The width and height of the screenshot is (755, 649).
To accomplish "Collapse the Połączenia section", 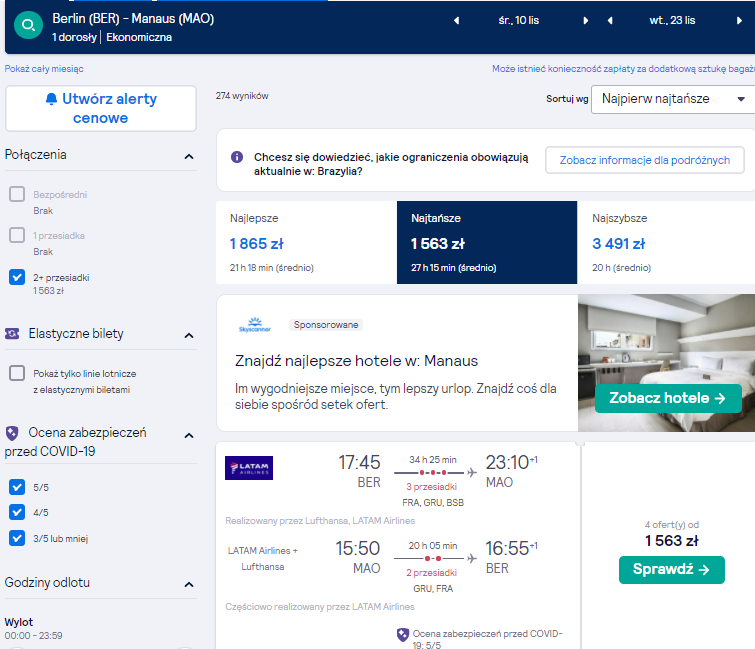I will point(189,156).
